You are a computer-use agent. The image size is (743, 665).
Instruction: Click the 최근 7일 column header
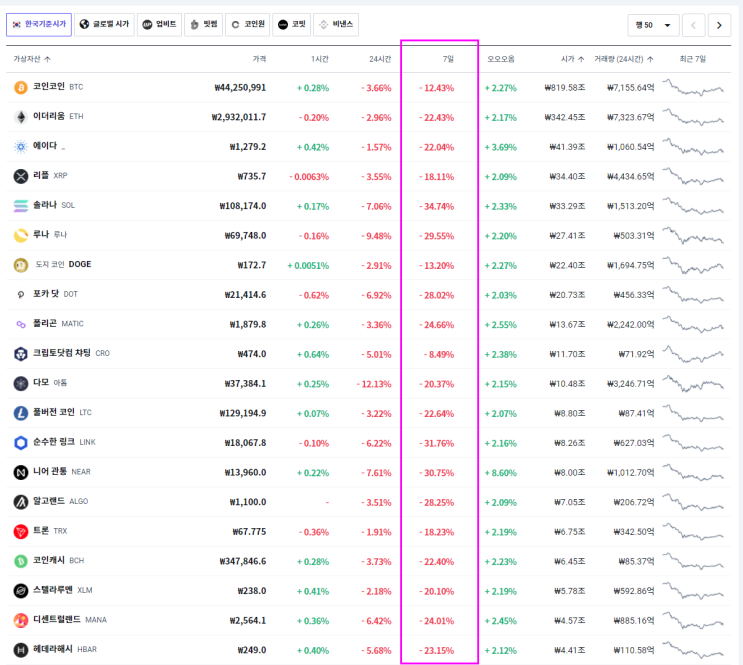[693, 59]
